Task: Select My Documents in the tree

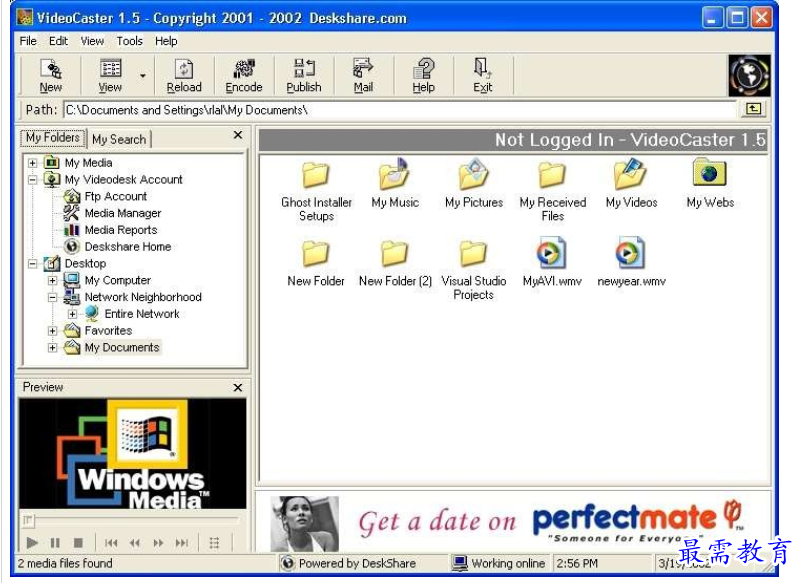Action: pyautogui.click(x=122, y=348)
